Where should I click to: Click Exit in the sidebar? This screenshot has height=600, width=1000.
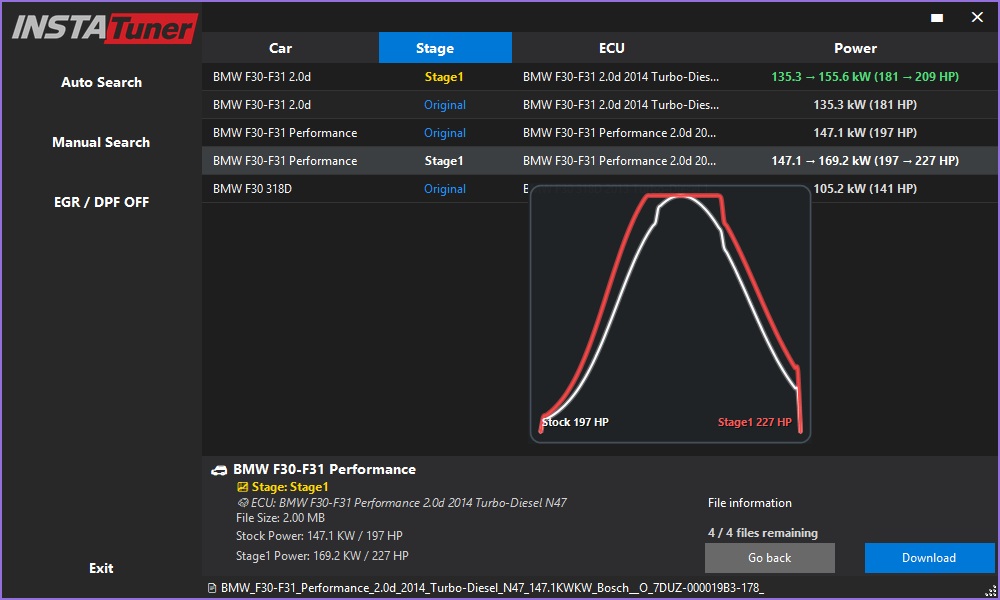point(101,568)
